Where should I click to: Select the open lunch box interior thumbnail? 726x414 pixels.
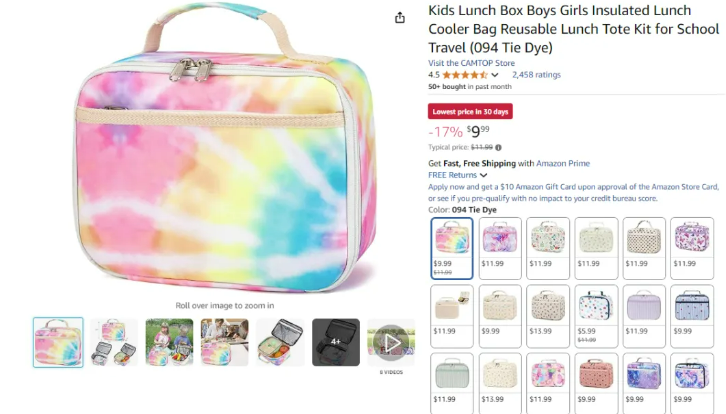tap(280, 342)
